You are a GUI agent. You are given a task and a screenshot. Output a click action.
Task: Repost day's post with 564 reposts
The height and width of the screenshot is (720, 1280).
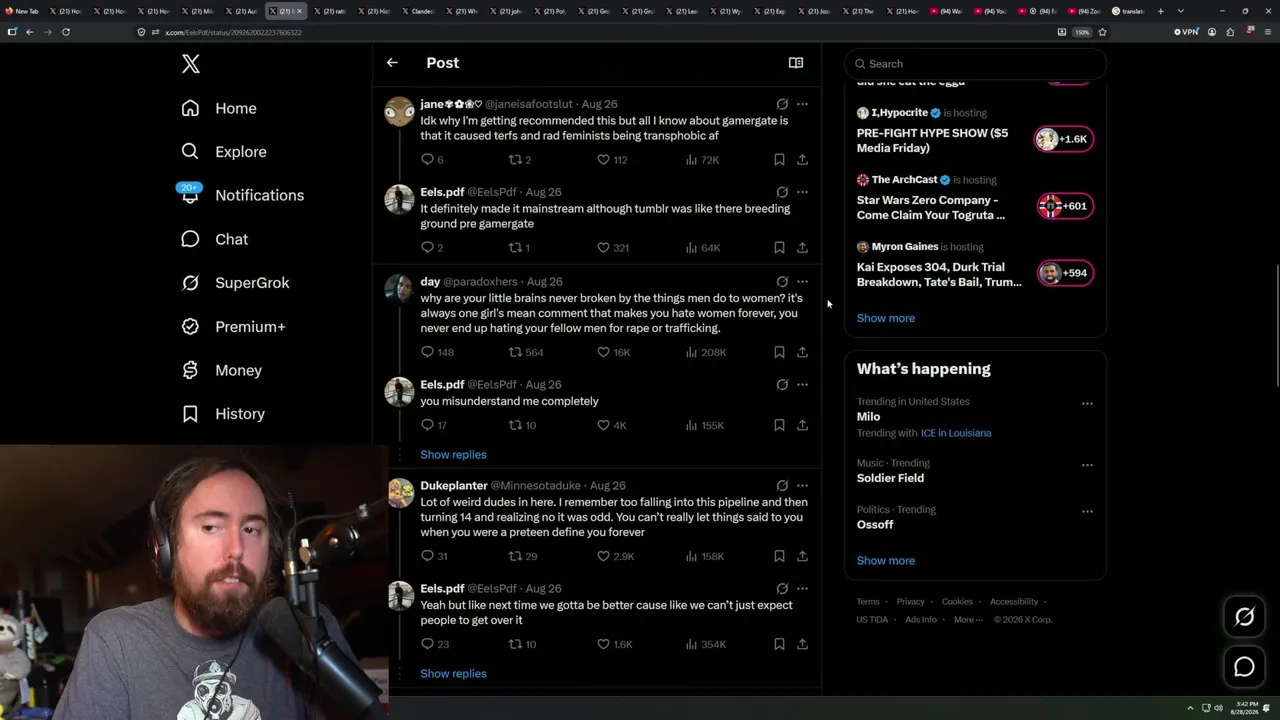coord(525,352)
